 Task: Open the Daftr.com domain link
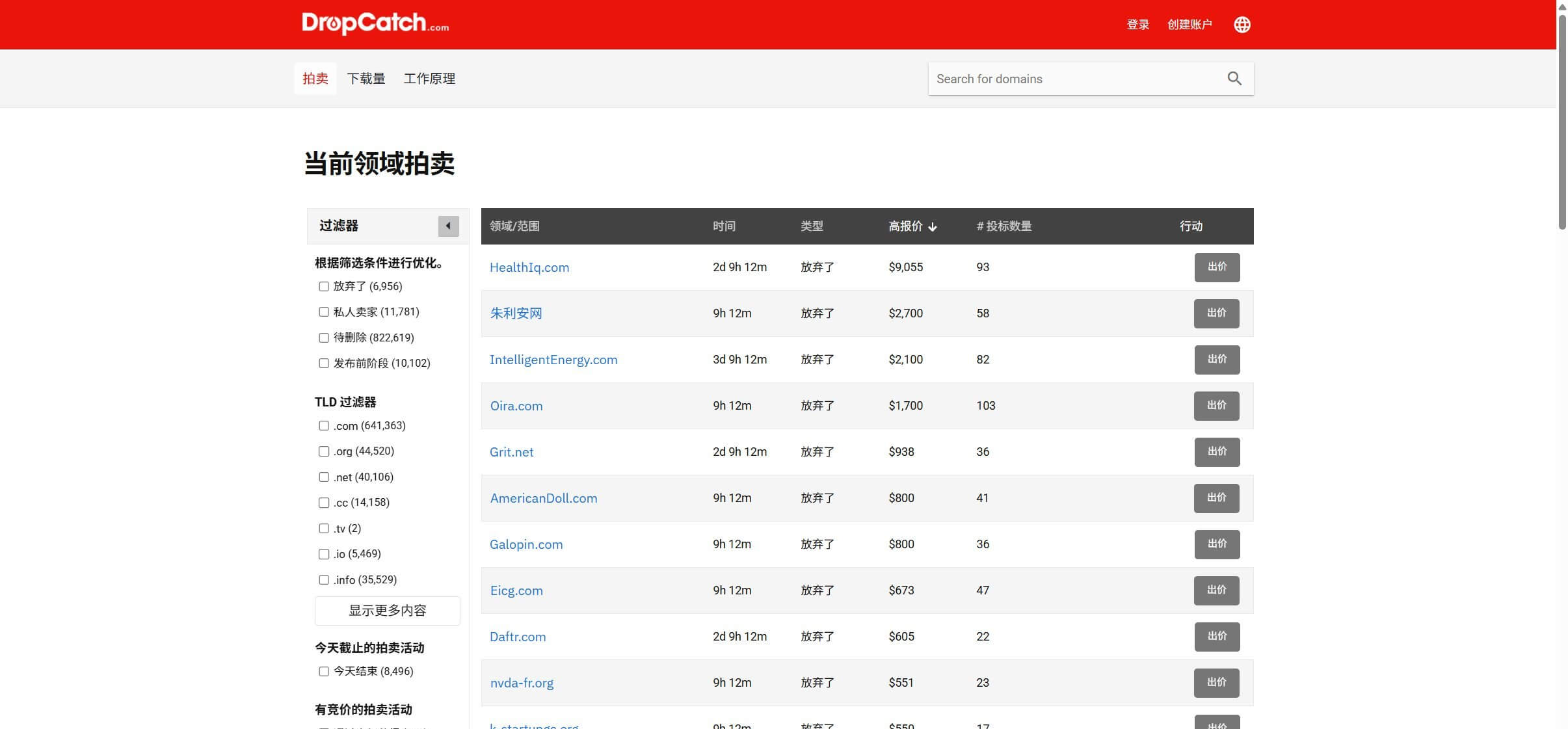pos(518,637)
